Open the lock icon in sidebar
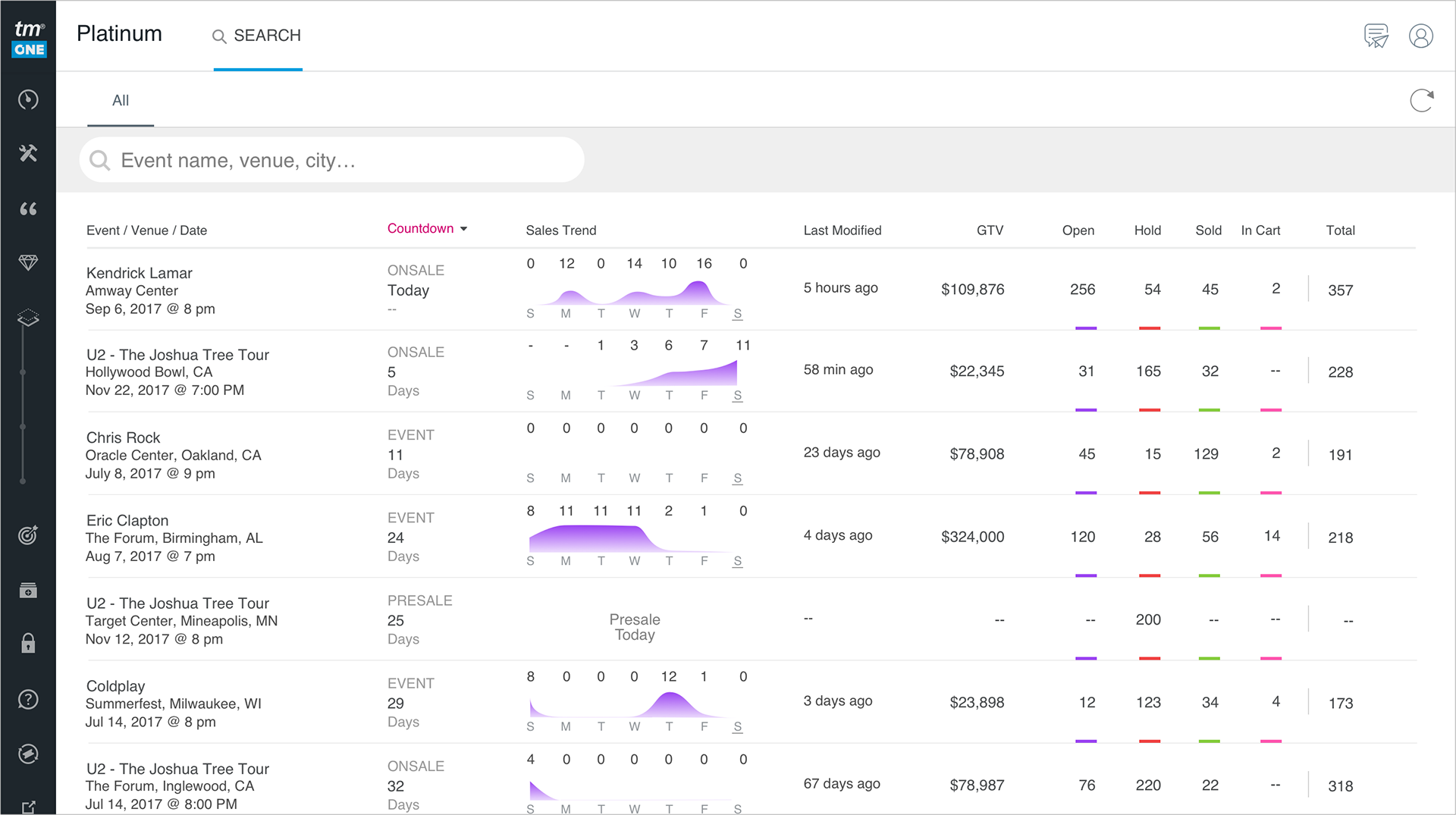This screenshot has width=1456, height=815. click(x=28, y=644)
